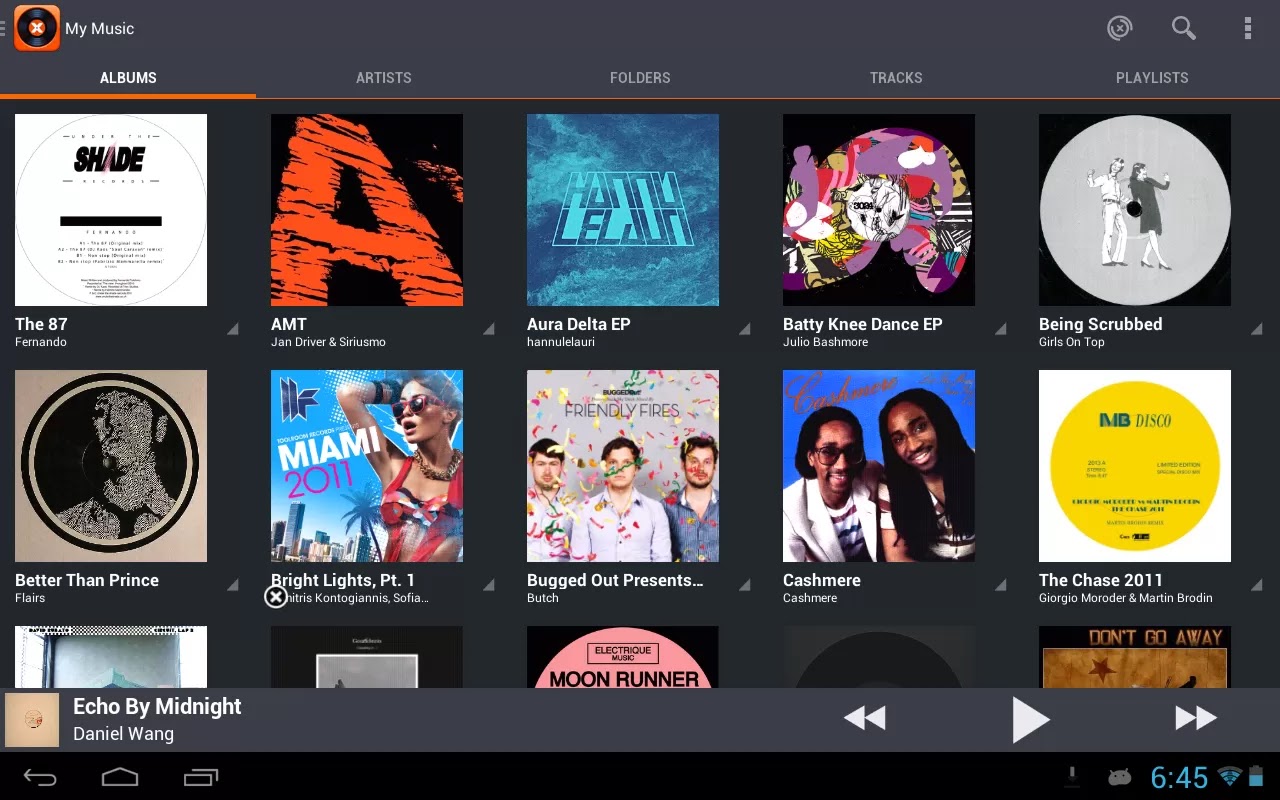The height and width of the screenshot is (800, 1280).
Task: Open the 6:45 clock status
Action: (1179, 777)
